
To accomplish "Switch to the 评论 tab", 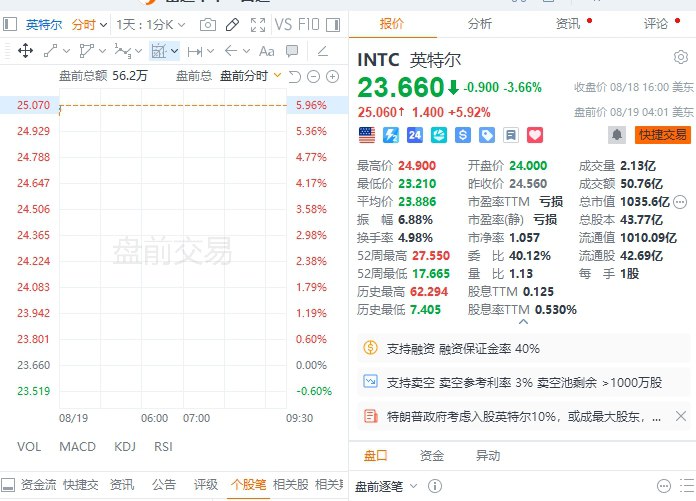I will [x=656, y=24].
